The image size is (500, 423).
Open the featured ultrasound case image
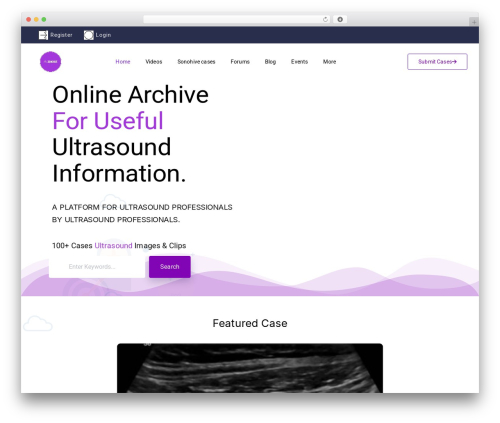[x=250, y=368]
